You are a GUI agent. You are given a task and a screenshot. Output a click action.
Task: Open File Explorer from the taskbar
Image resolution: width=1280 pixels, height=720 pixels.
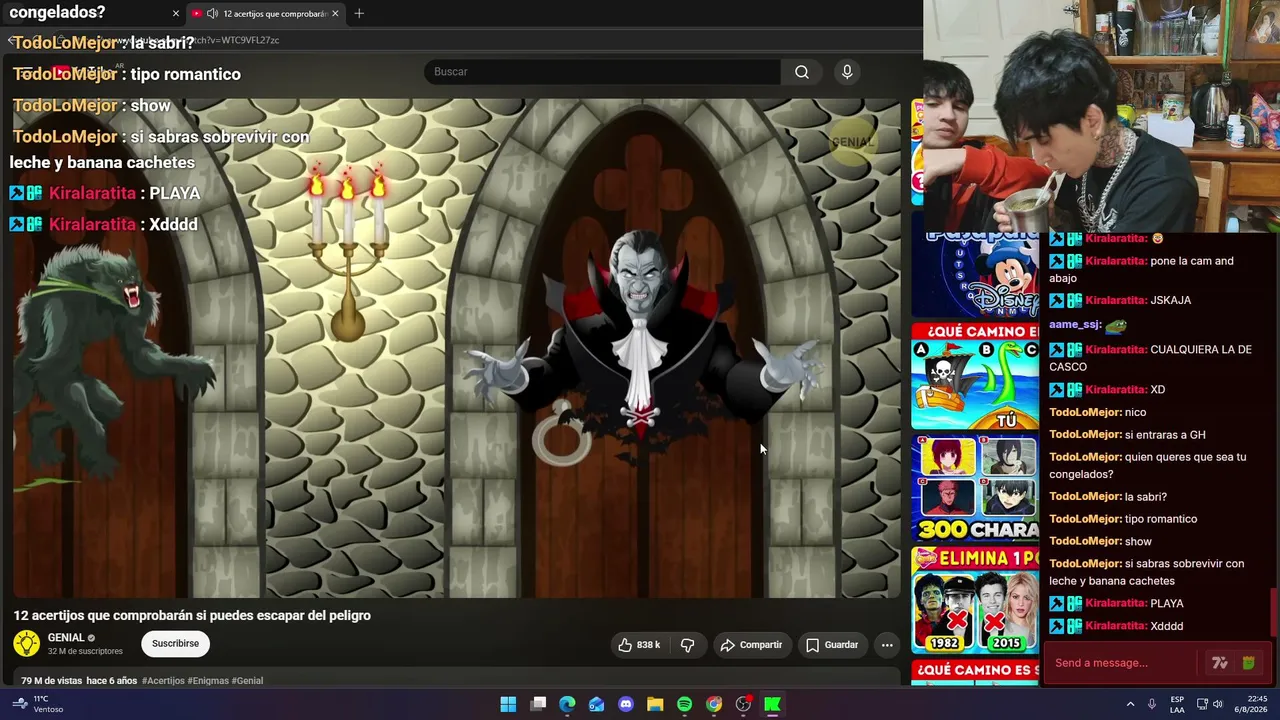pos(655,704)
